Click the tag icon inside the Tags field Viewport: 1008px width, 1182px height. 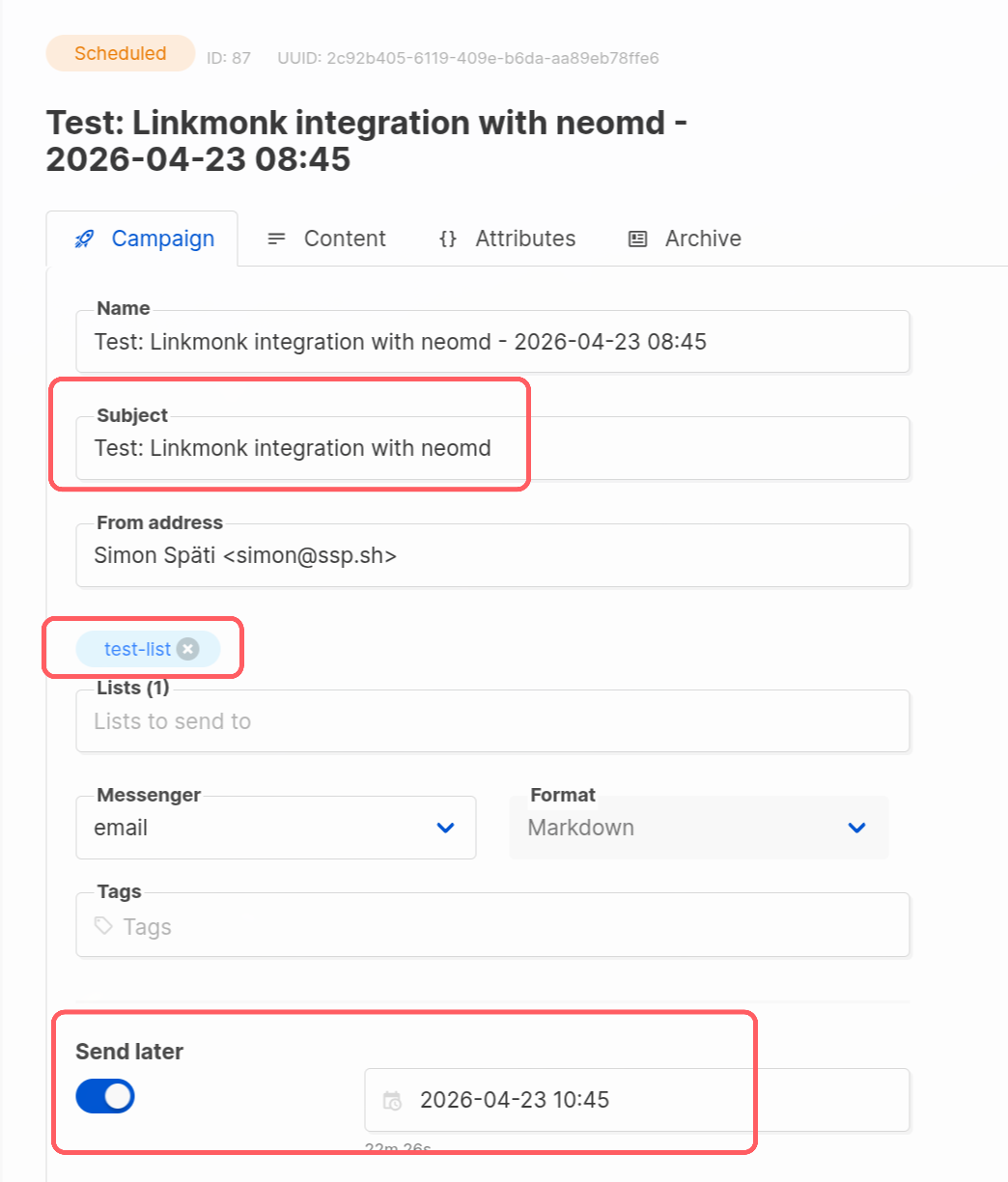click(x=106, y=926)
